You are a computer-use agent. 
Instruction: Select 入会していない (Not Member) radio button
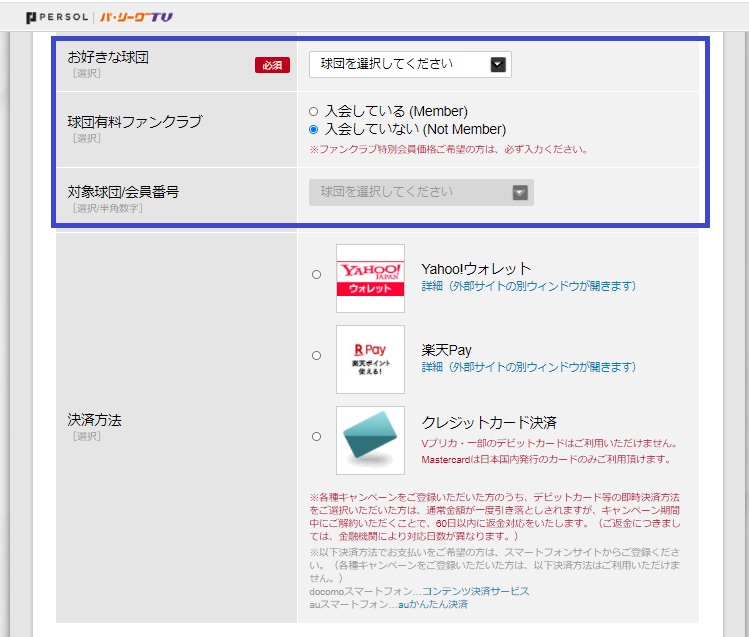[314, 129]
